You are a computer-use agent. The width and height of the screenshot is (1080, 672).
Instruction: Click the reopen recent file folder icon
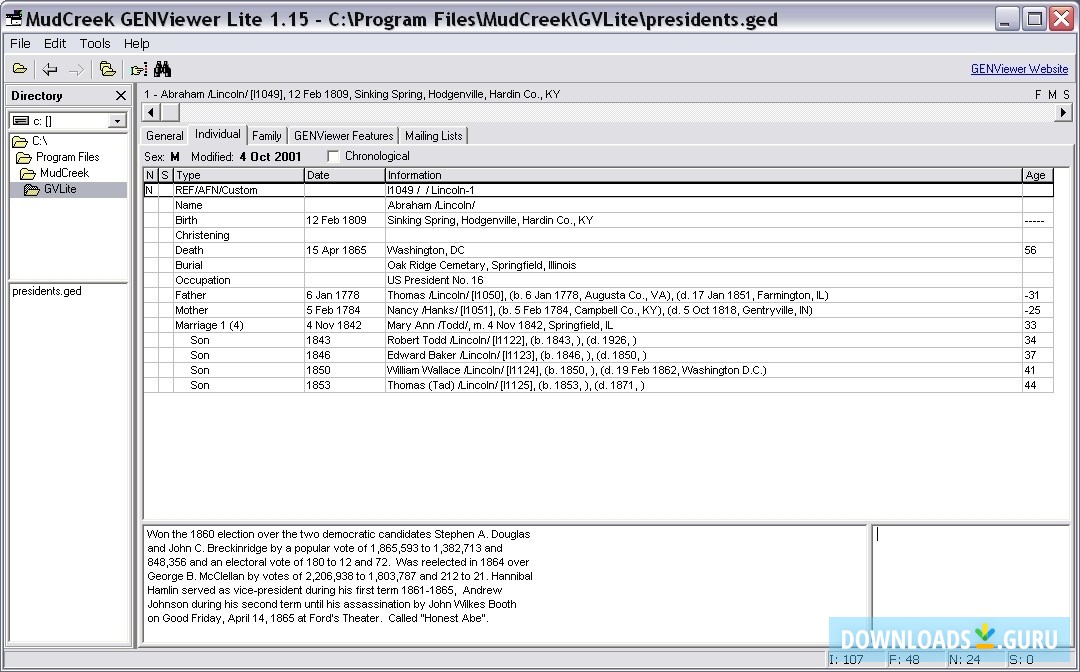[107, 68]
